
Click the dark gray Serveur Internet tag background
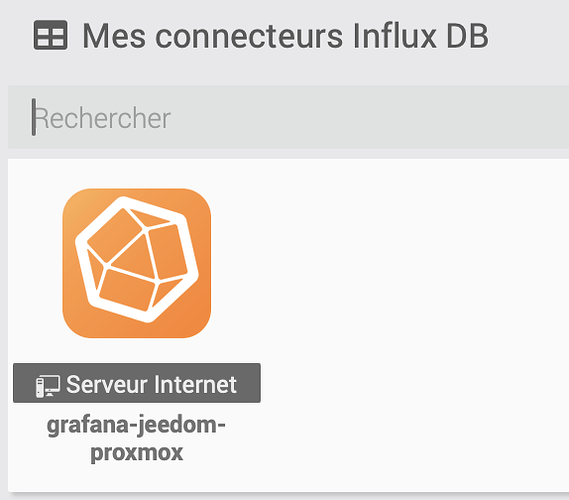coord(249,383)
